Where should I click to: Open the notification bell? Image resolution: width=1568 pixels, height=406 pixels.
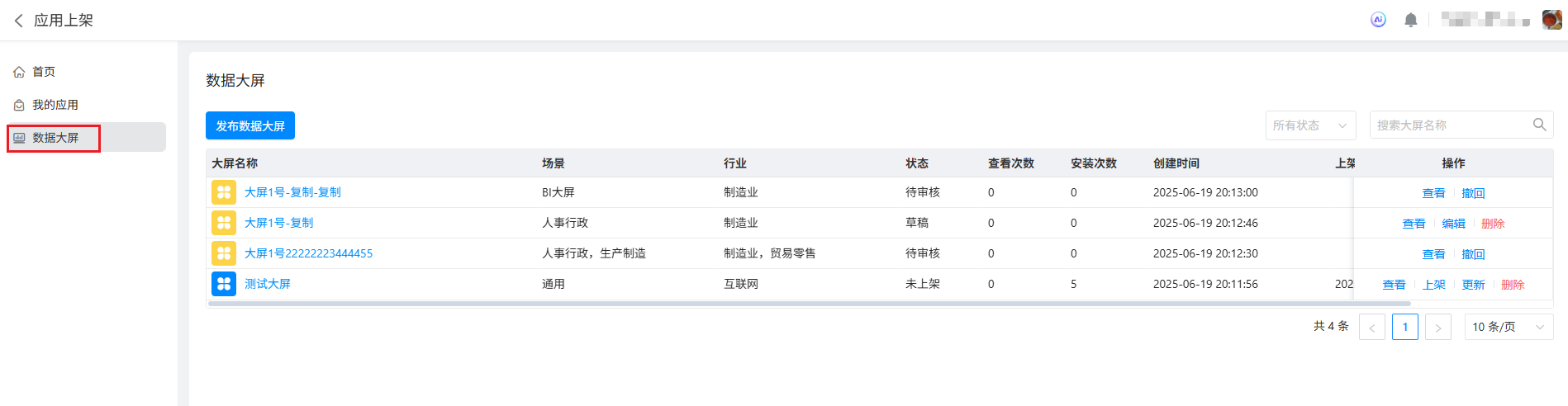[x=1411, y=20]
